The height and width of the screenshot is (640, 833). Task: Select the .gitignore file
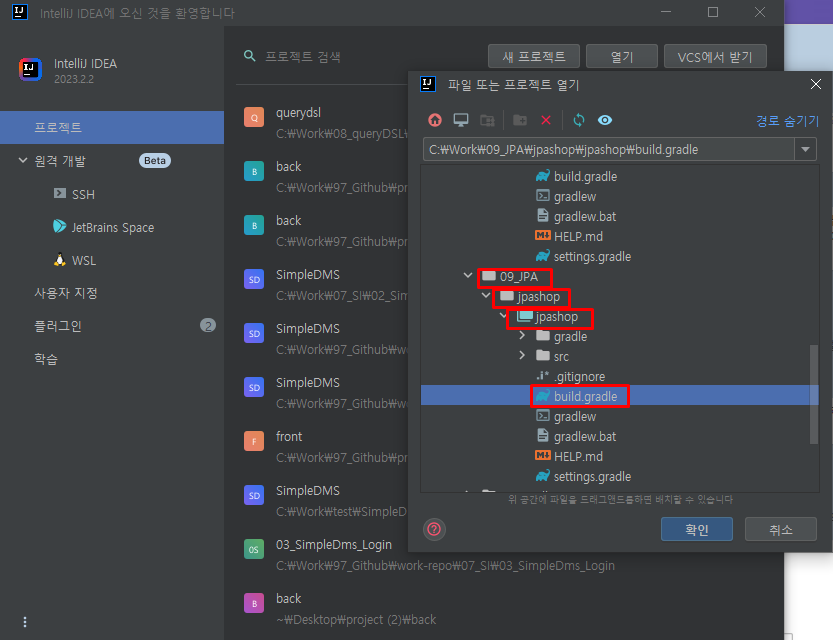pyautogui.click(x=571, y=377)
